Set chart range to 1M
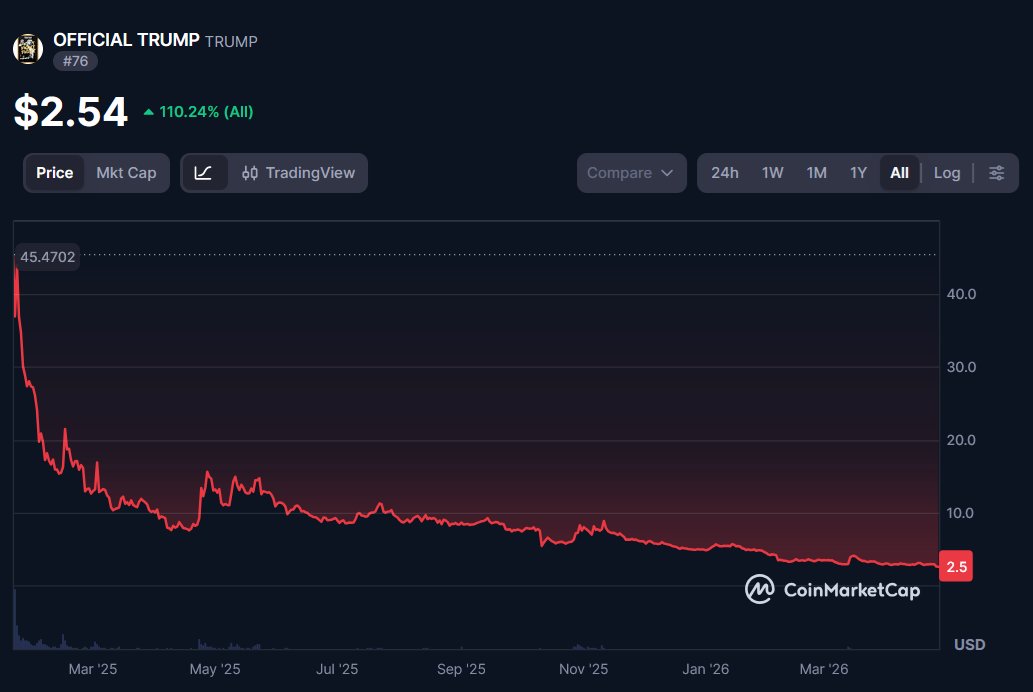Viewport: 1033px width, 692px height. point(816,173)
